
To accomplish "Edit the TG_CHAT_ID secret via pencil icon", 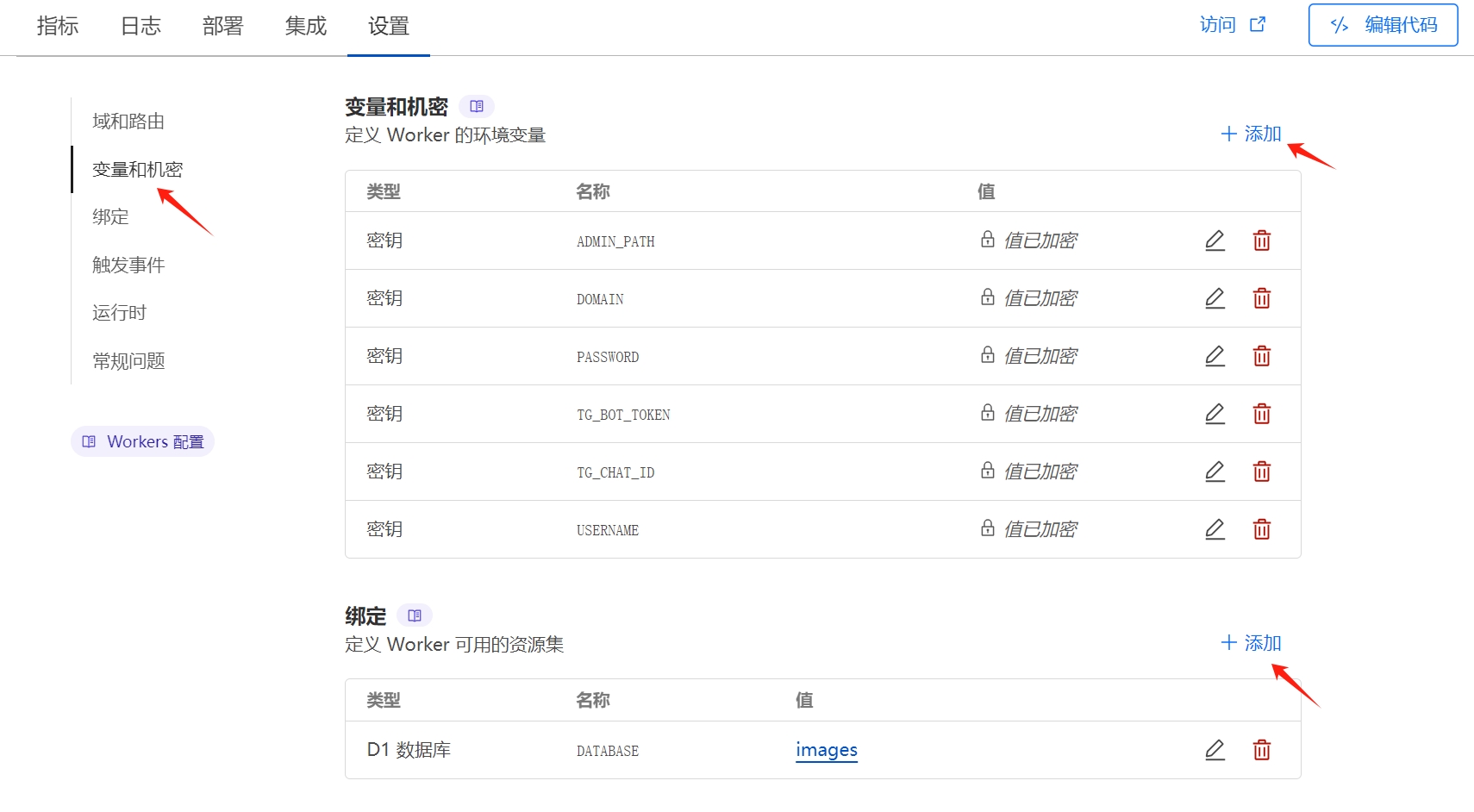I will [x=1215, y=472].
